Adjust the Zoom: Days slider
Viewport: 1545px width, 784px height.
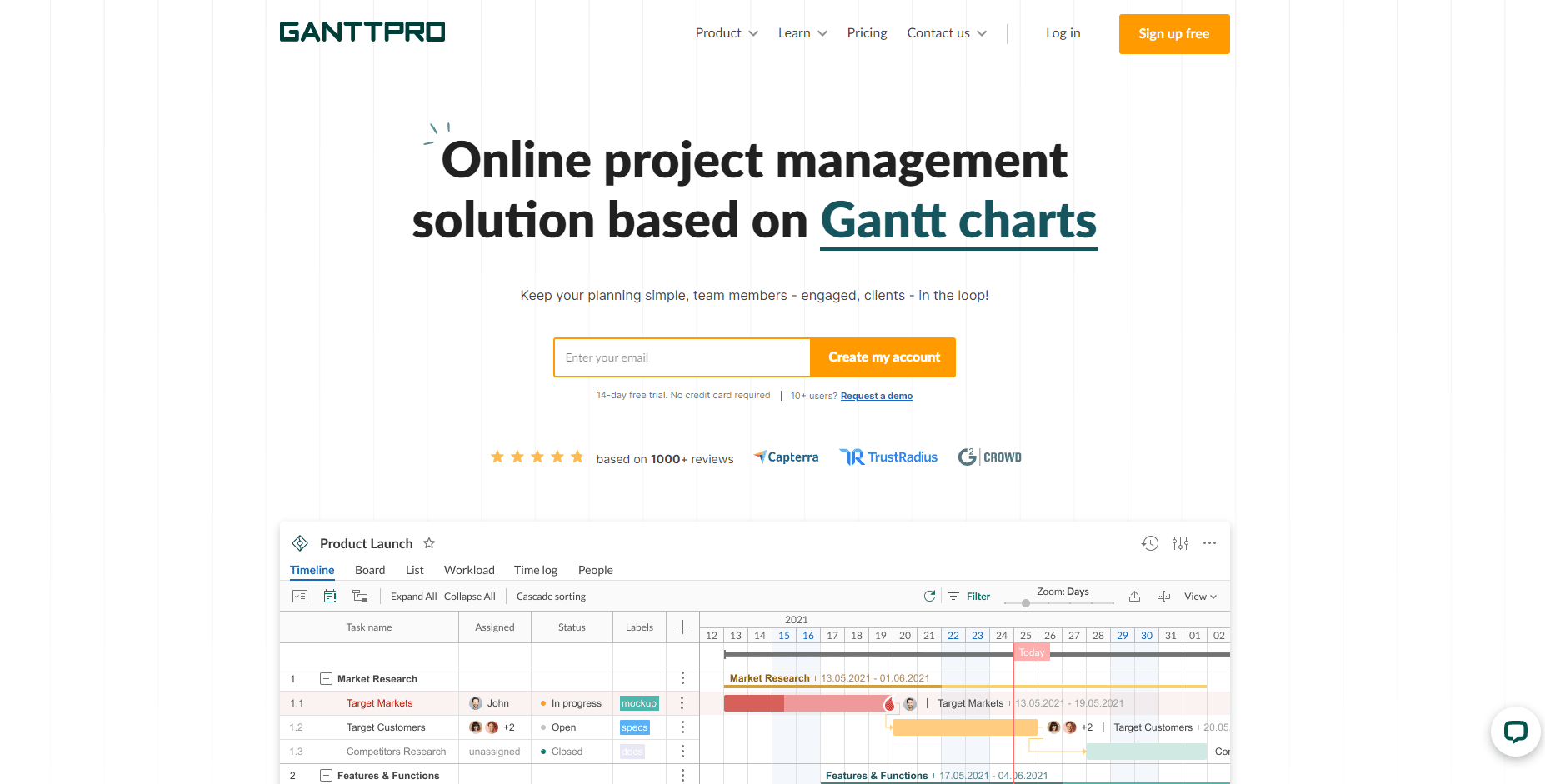coord(1026,603)
